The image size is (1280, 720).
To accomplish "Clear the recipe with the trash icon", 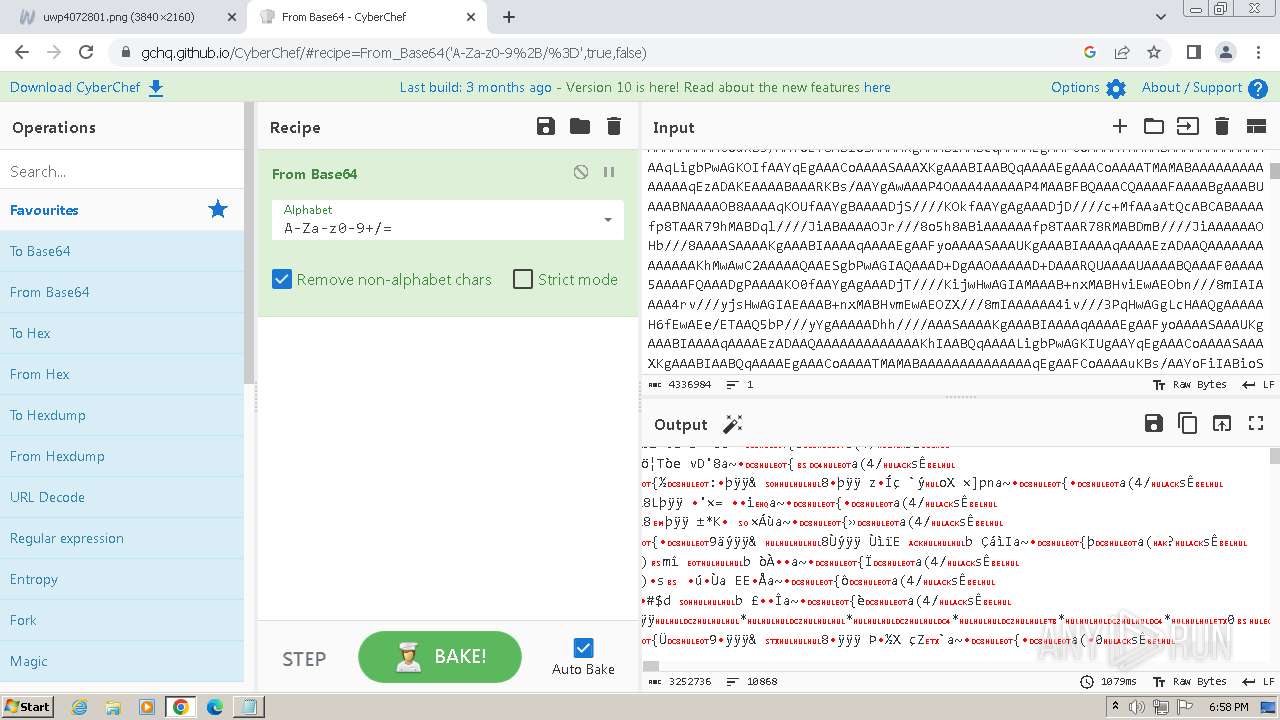I will [614, 126].
